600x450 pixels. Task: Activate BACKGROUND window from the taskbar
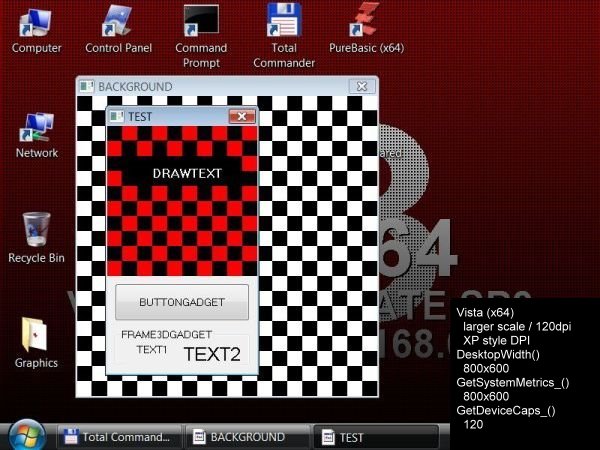pos(247,437)
